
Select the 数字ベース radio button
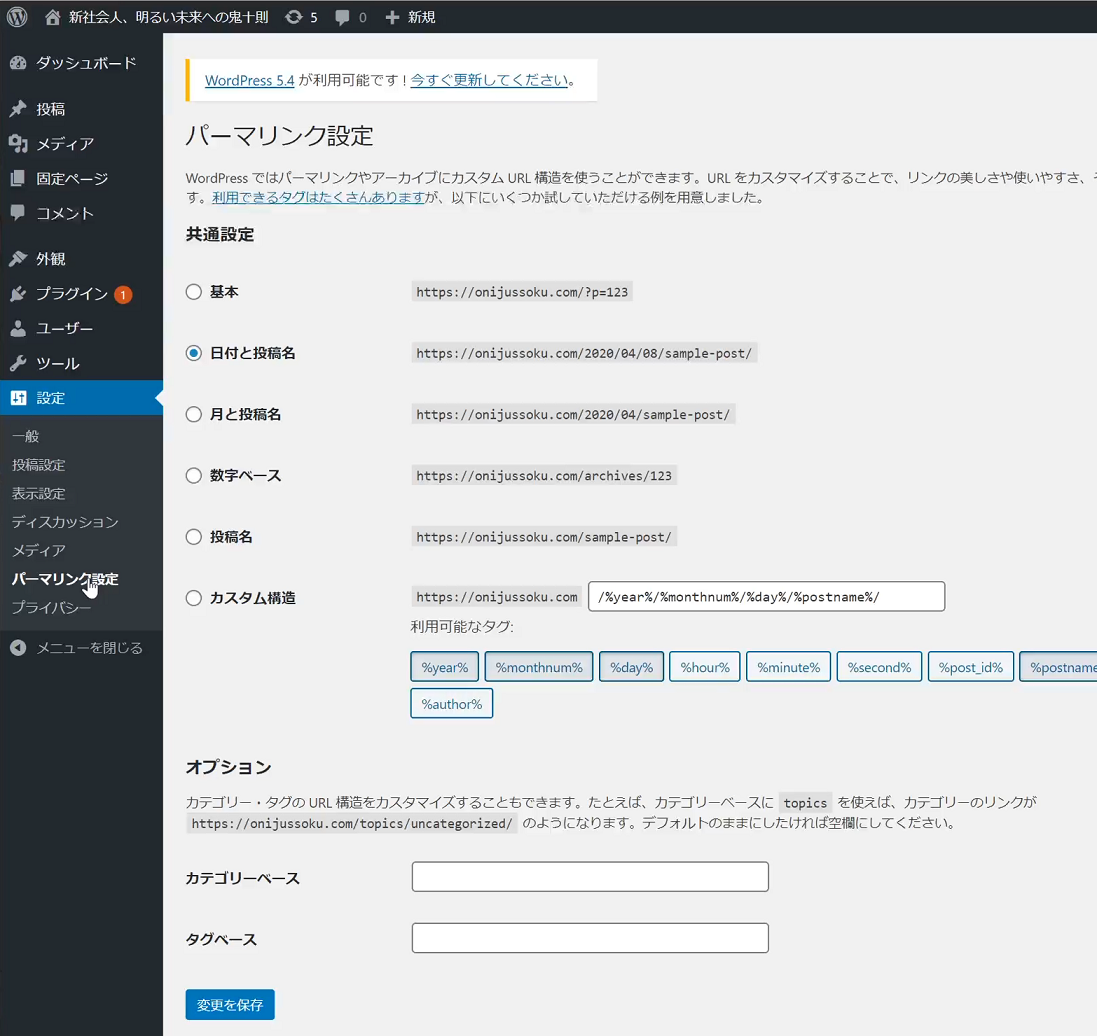[x=194, y=476]
